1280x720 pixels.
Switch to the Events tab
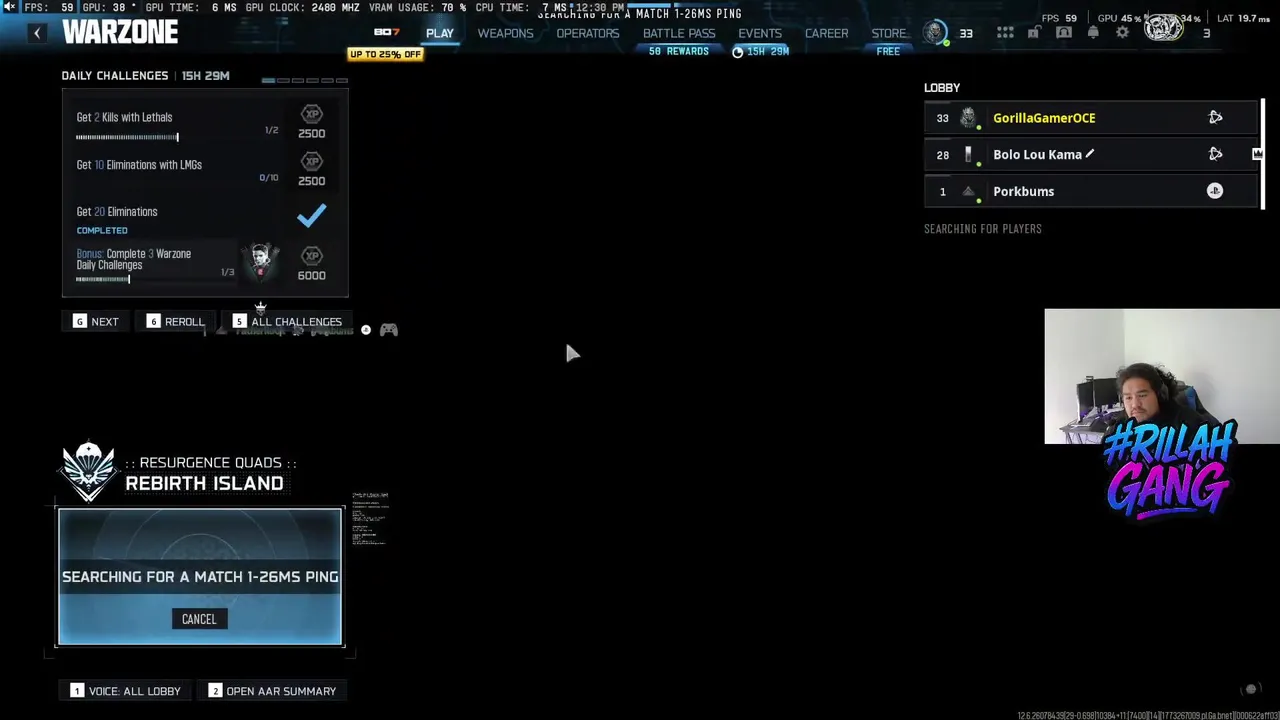(x=760, y=33)
